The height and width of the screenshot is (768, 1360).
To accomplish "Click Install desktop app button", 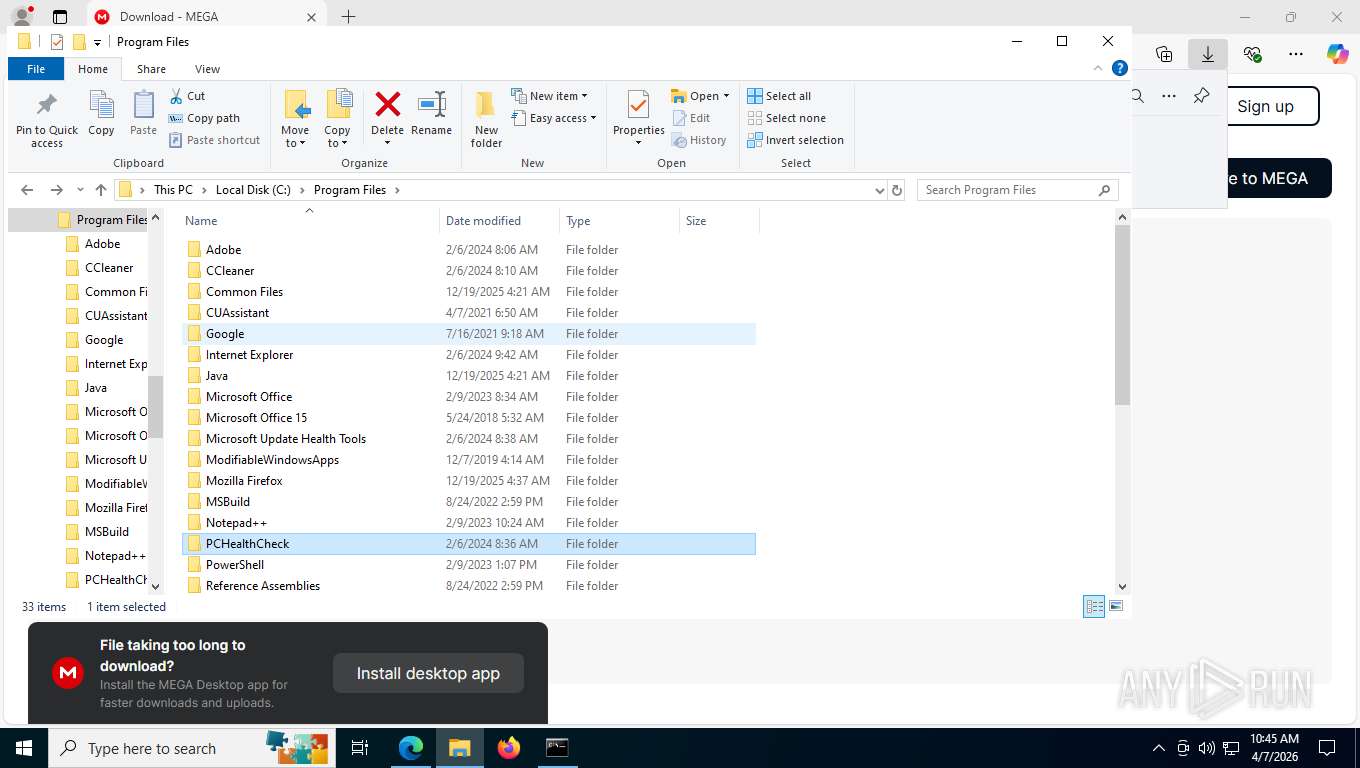I will point(428,673).
